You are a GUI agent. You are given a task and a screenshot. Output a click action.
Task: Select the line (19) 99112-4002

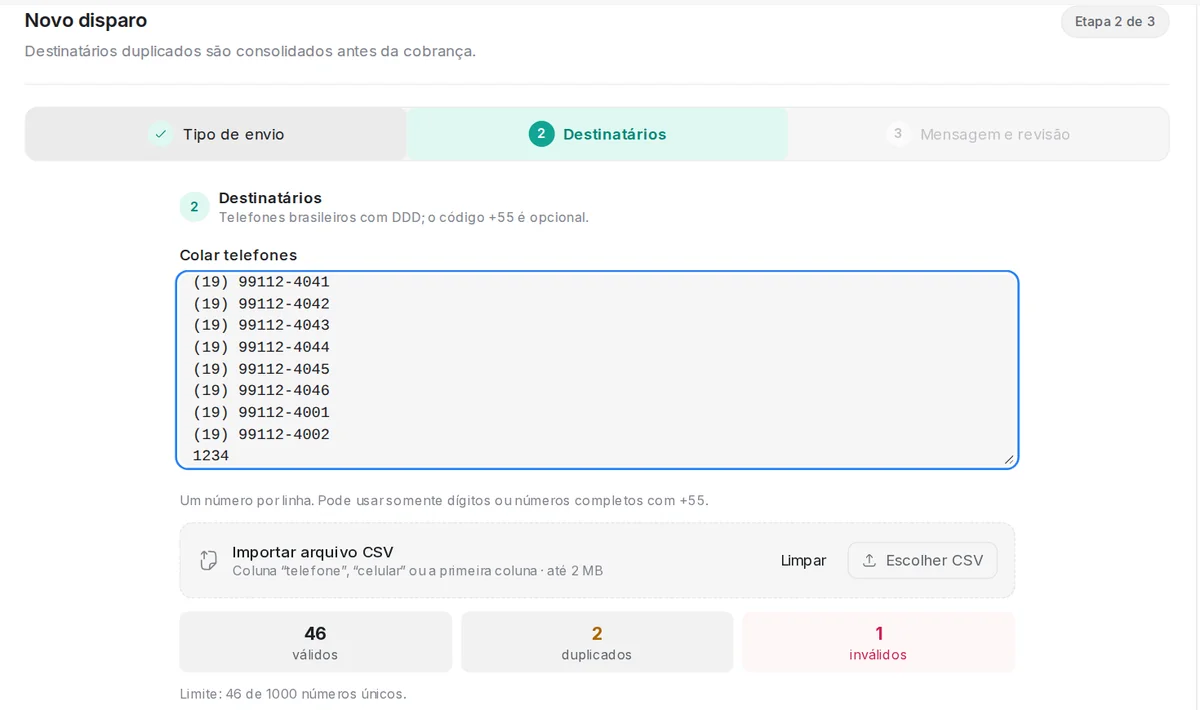[261, 435]
